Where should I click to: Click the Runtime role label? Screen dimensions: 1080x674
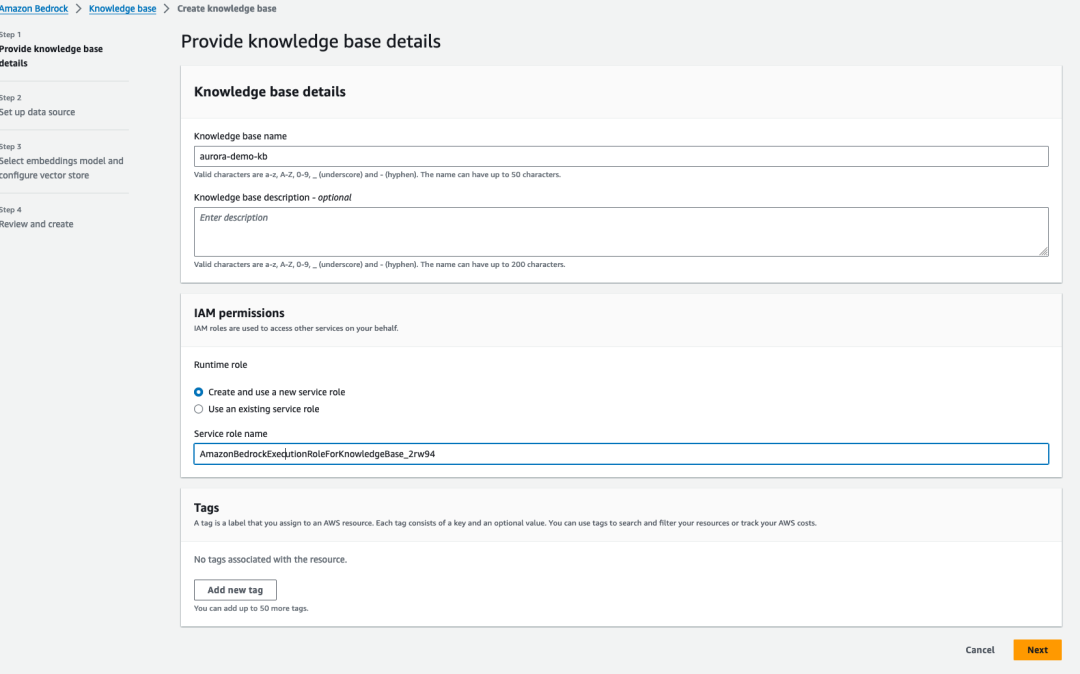220,365
